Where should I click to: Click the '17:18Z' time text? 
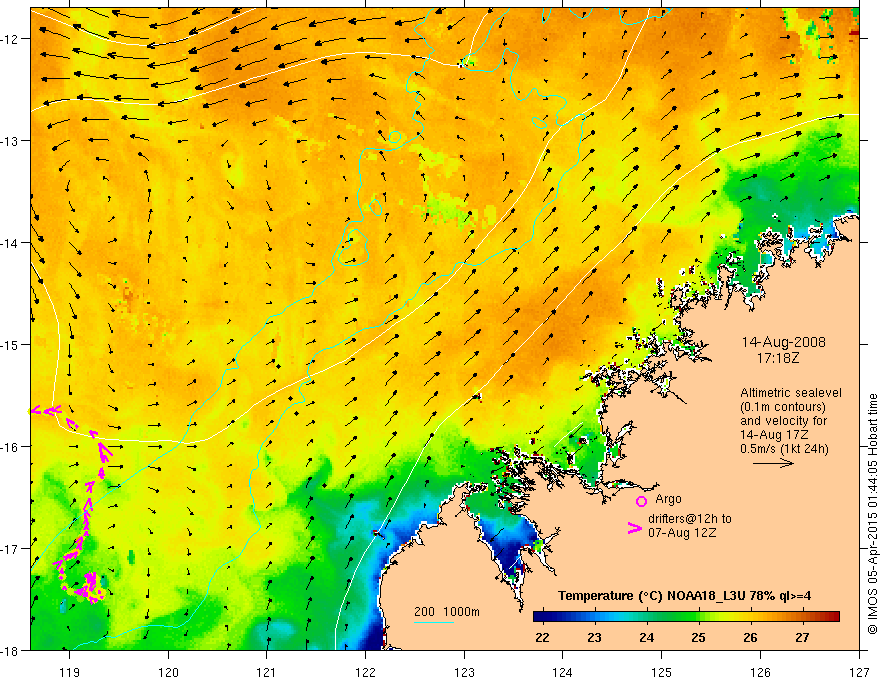click(778, 357)
